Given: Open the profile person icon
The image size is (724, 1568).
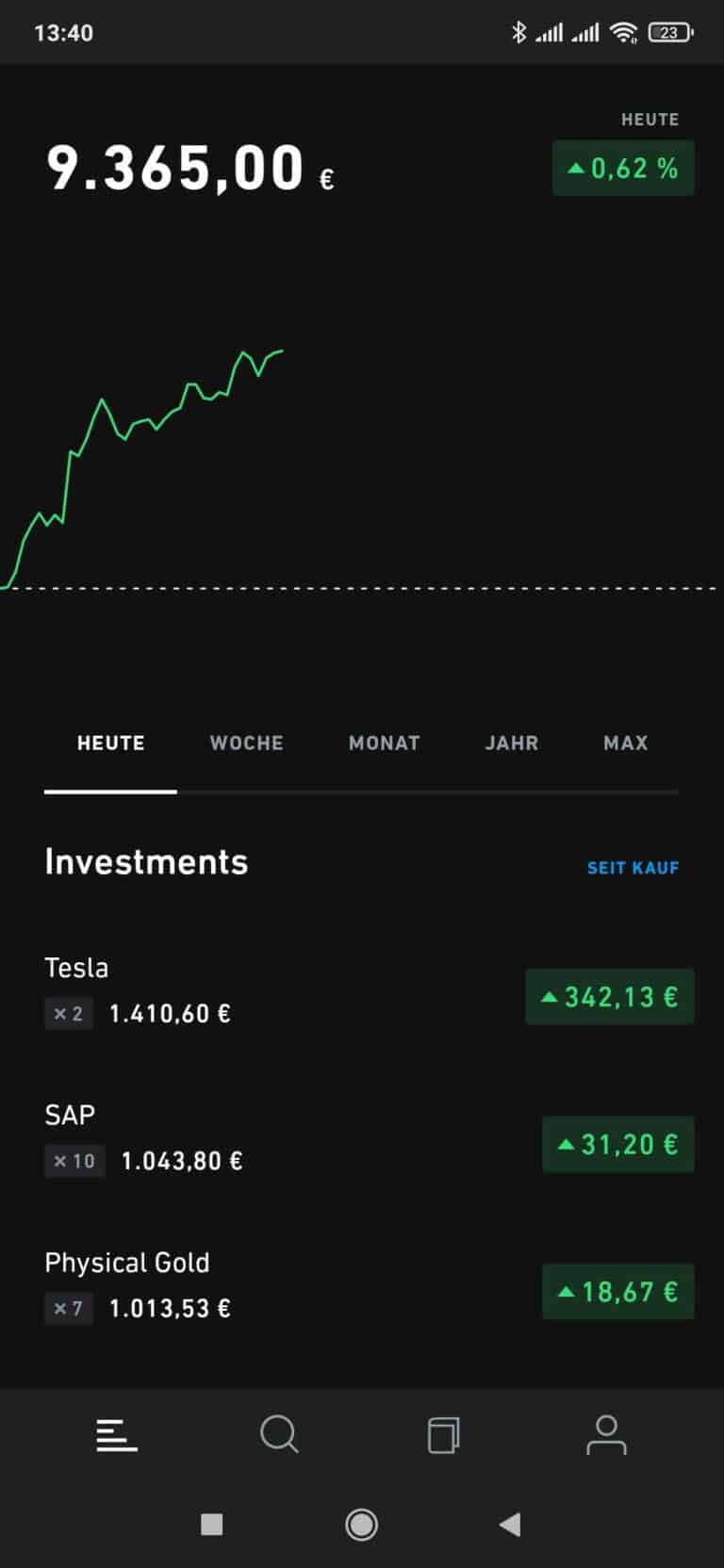Looking at the screenshot, I should 606,1435.
